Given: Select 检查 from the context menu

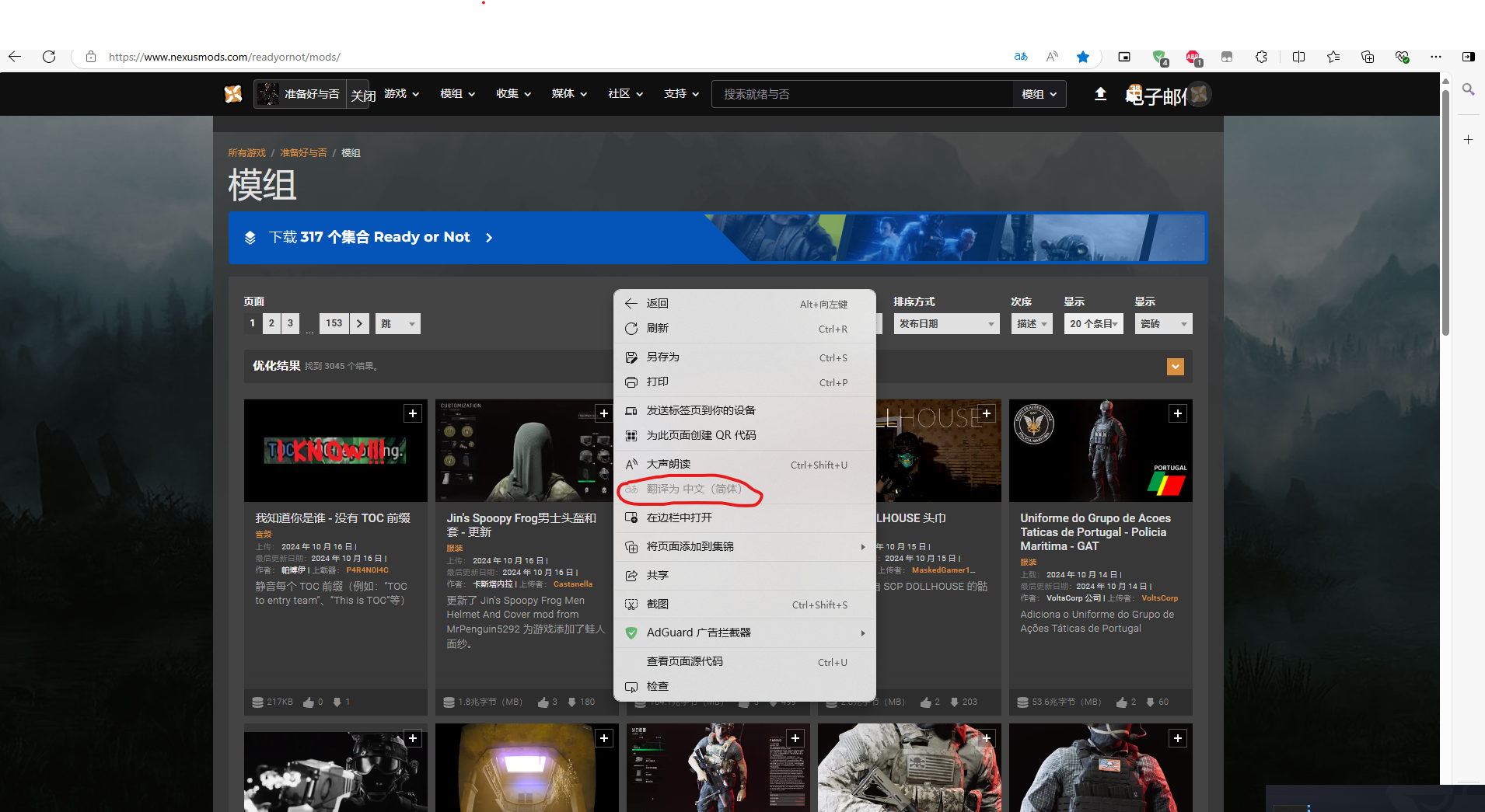Looking at the screenshot, I should tap(745, 687).
